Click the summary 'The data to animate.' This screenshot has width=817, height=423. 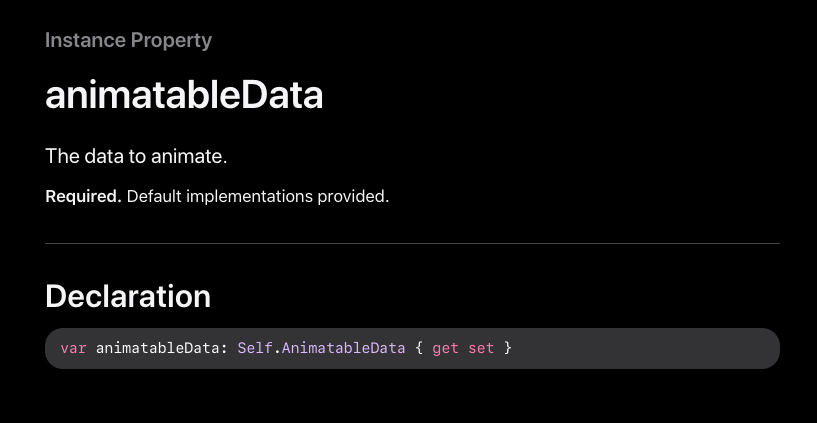136,156
